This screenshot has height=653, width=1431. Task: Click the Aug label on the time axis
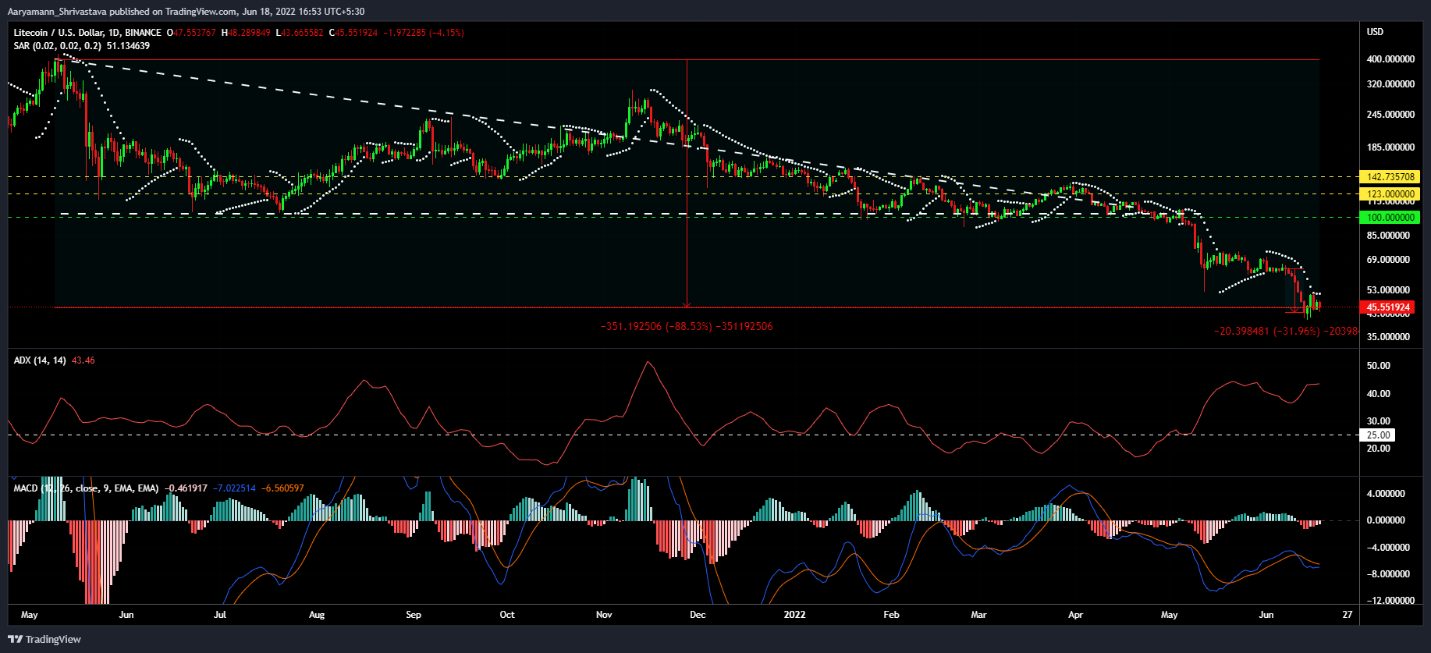tap(318, 614)
